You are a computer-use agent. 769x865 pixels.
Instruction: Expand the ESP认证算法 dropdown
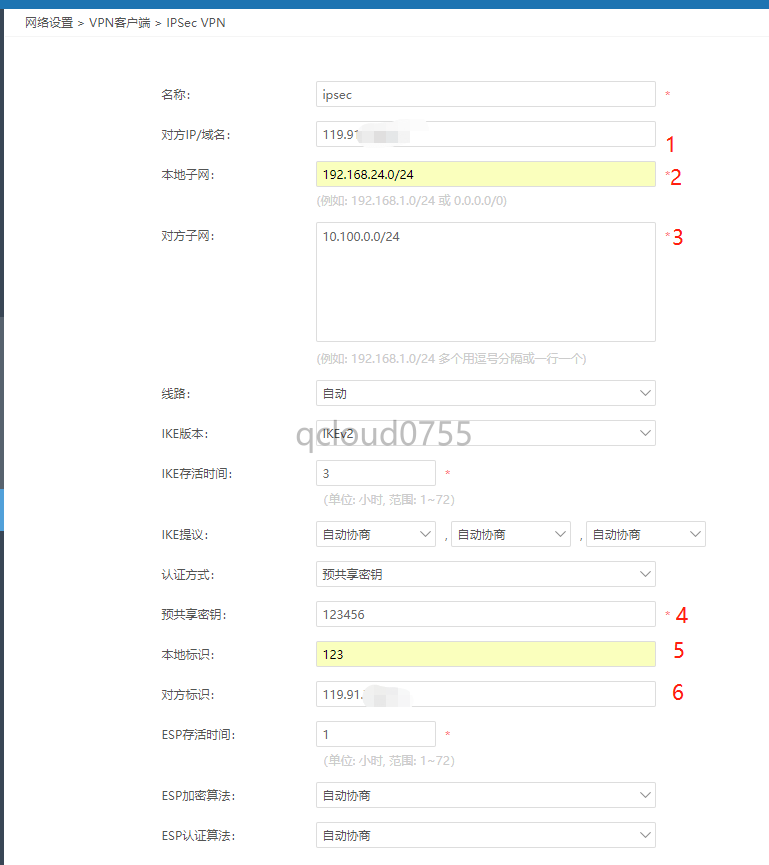(485, 834)
